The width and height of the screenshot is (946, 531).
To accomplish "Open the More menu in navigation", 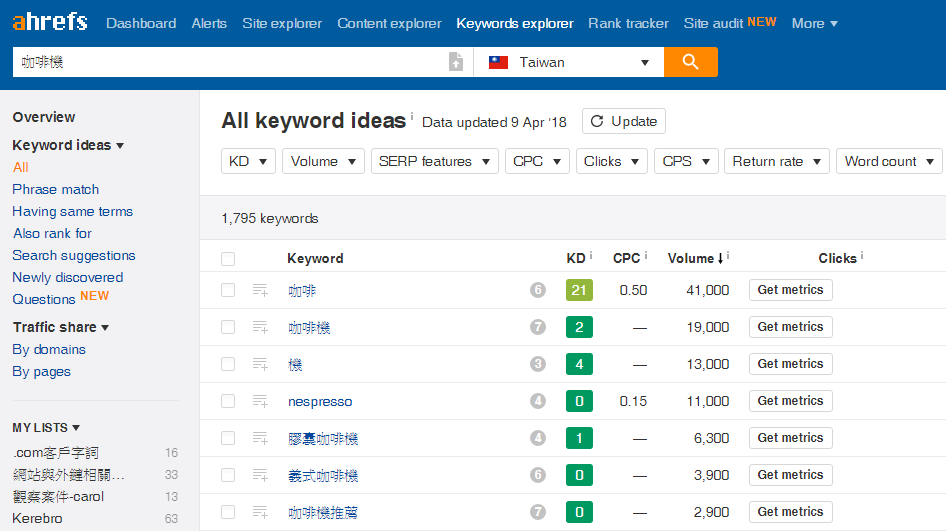I will (814, 23).
